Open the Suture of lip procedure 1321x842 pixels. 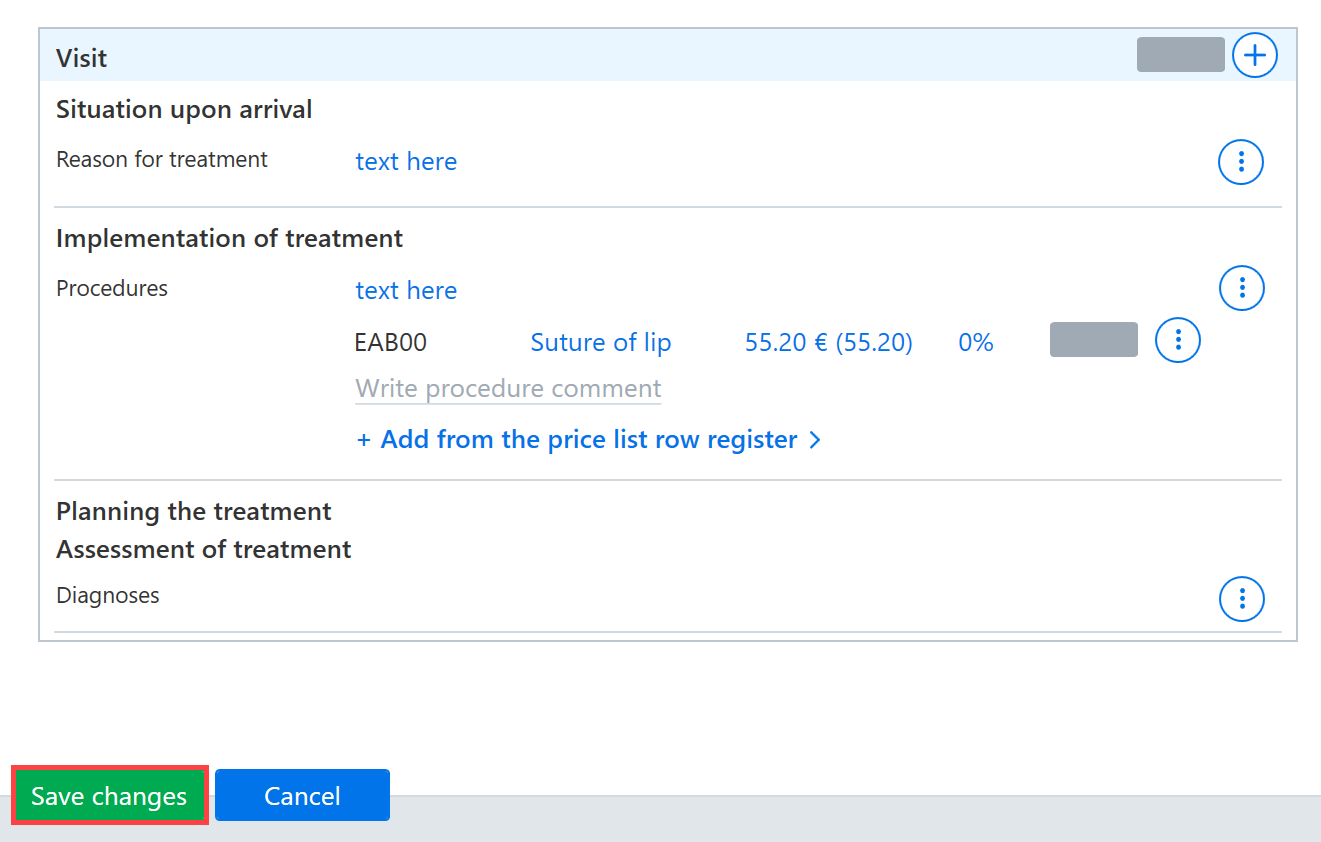601,343
